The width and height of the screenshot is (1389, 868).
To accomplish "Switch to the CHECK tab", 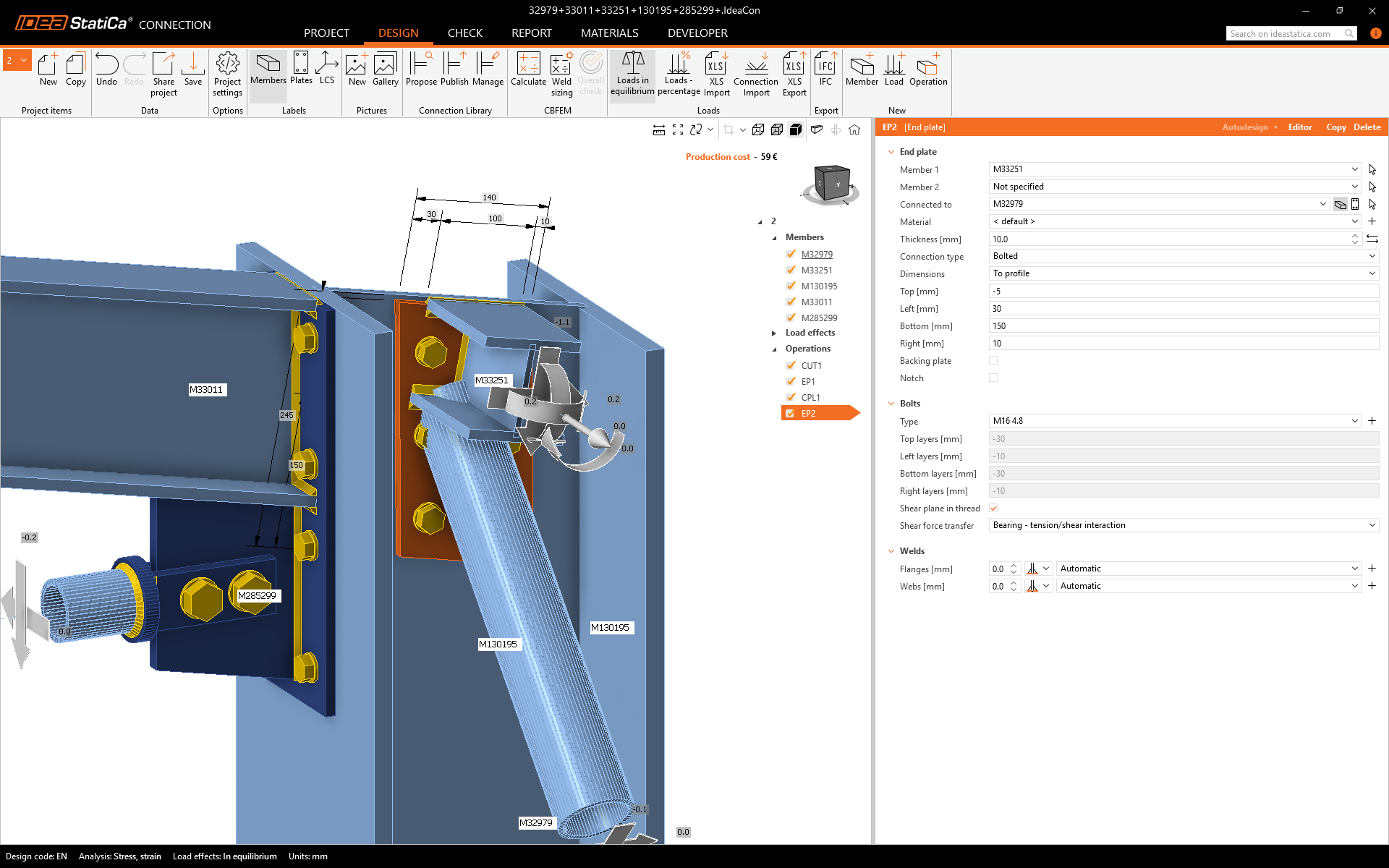I will (x=464, y=33).
